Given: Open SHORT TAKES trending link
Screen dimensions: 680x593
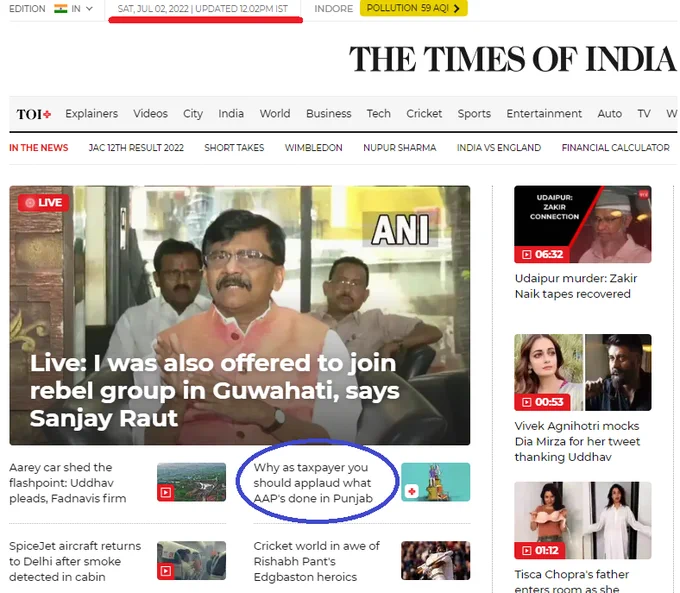Looking at the screenshot, I should pos(234,148).
